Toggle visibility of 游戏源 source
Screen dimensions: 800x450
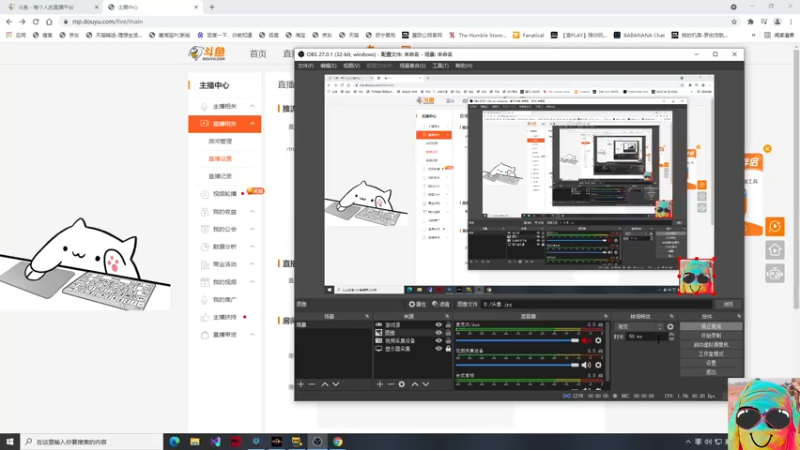click(438, 324)
